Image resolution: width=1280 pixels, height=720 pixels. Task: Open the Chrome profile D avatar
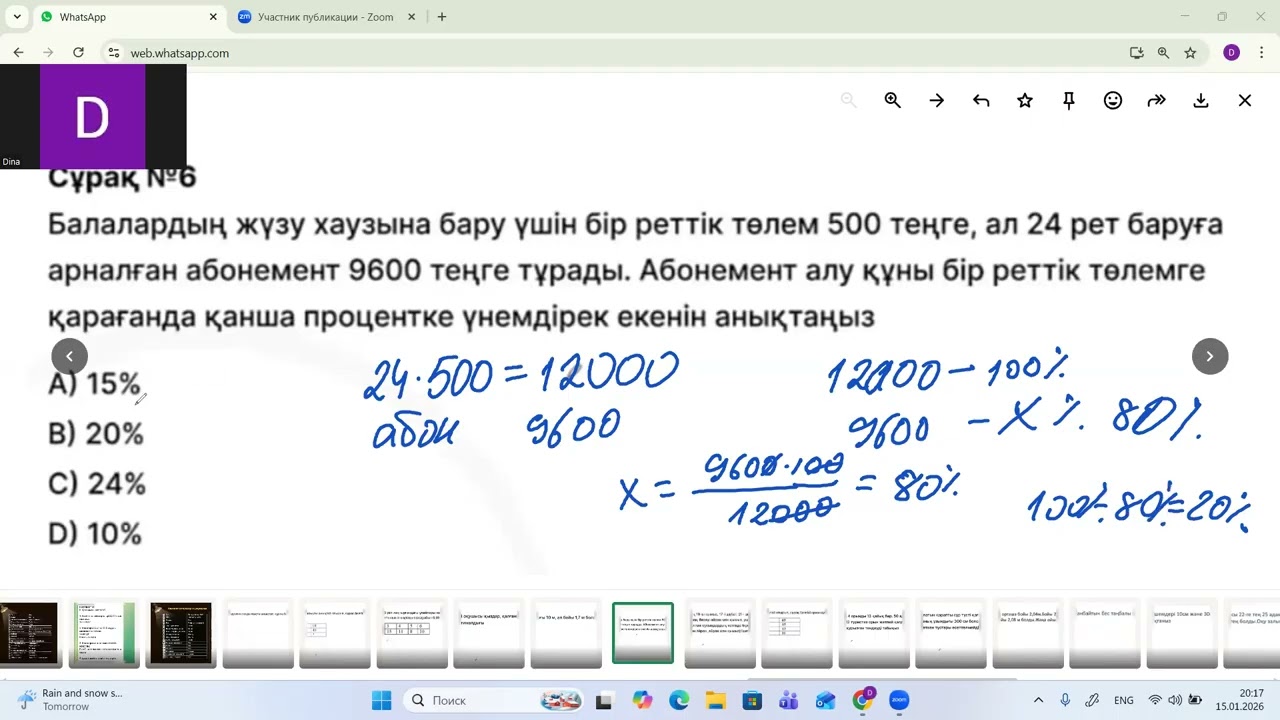pyautogui.click(x=1231, y=52)
